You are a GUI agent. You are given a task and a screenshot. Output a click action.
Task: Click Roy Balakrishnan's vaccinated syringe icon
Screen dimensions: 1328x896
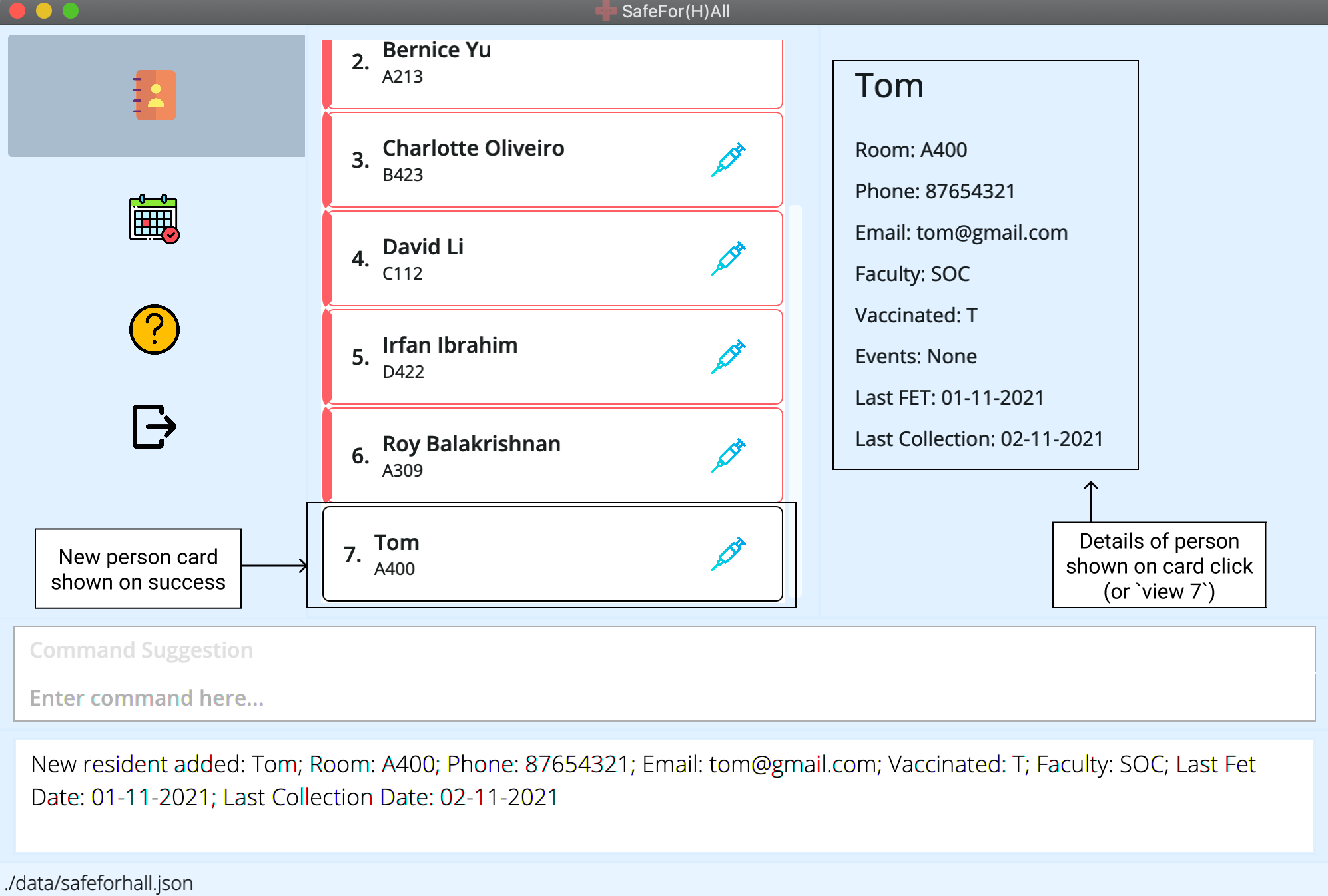[728, 455]
